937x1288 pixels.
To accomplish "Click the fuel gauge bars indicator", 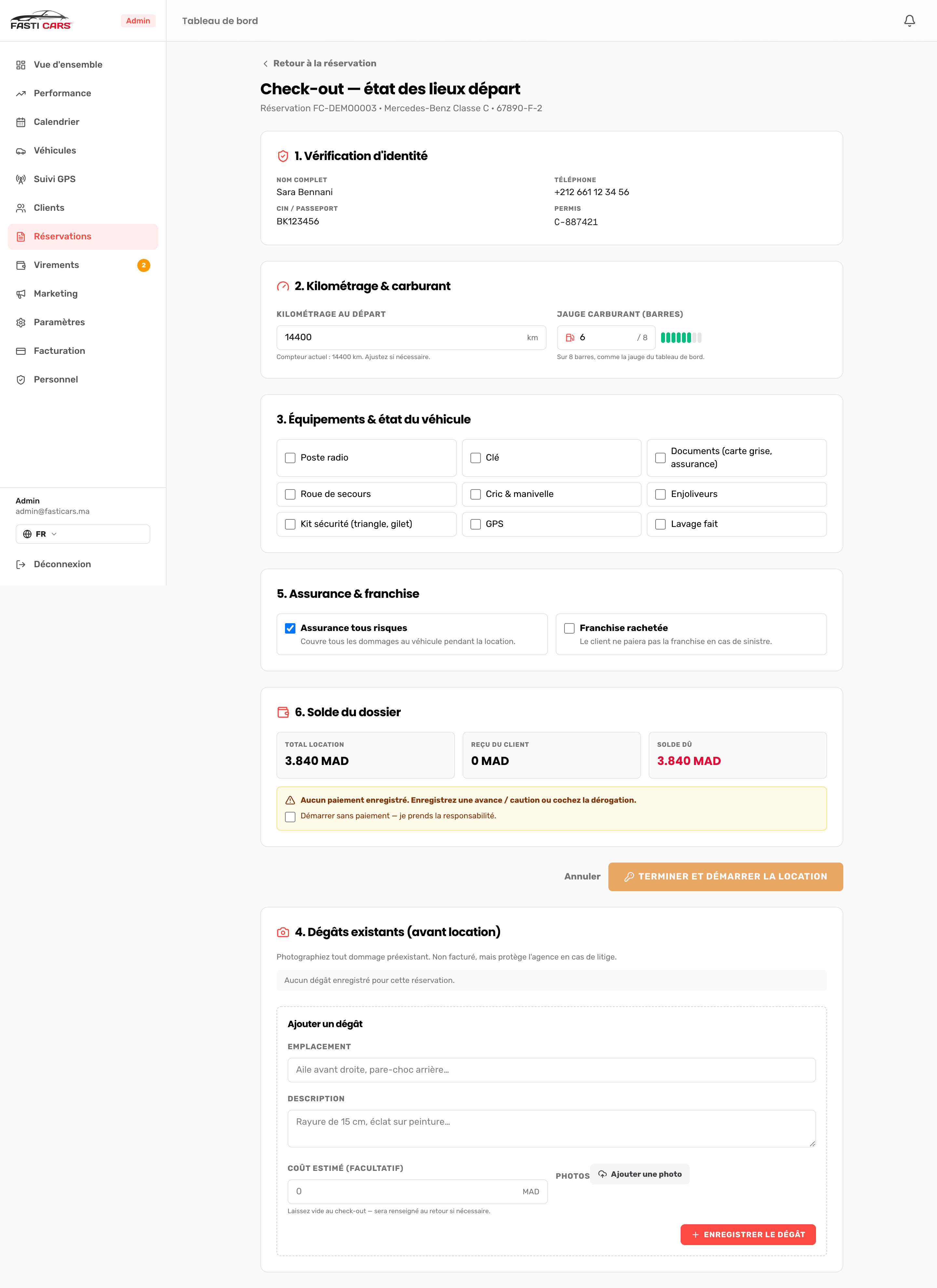I will [x=681, y=338].
